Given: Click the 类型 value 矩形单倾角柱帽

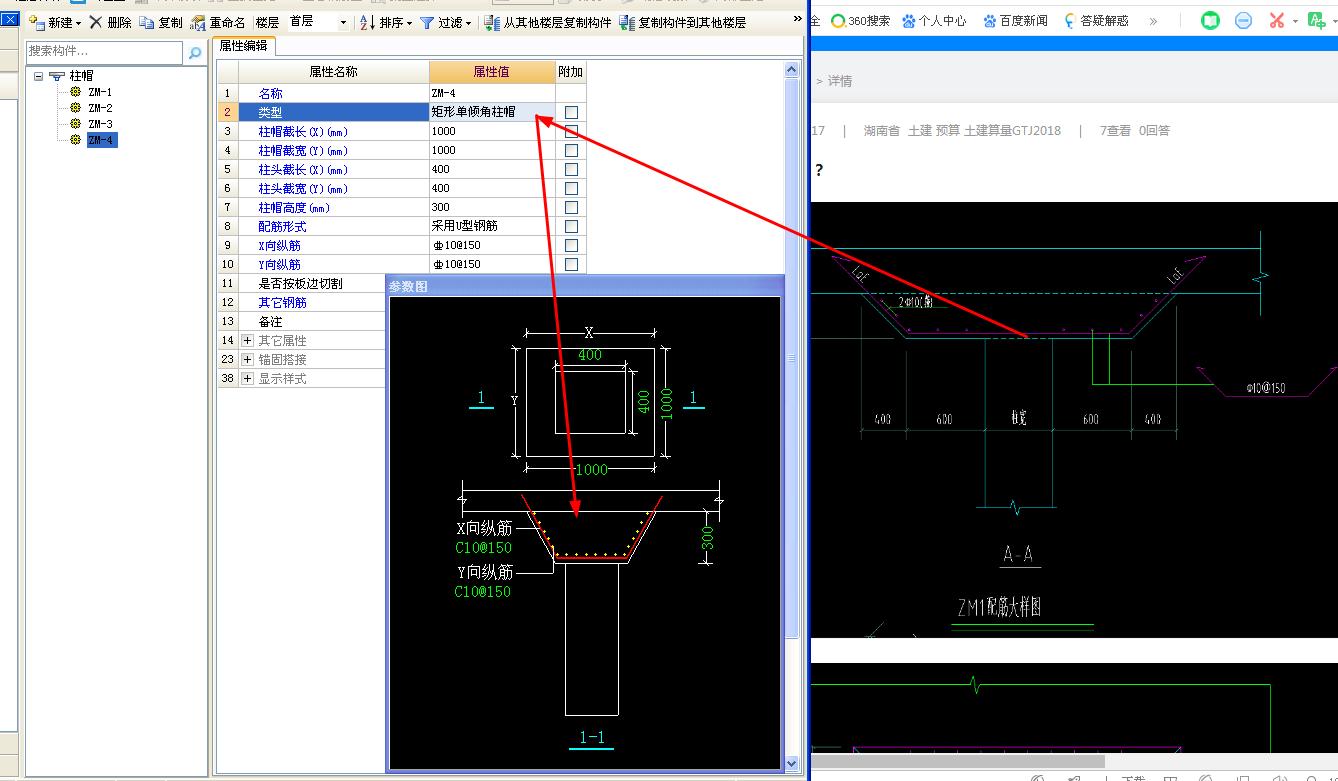Looking at the screenshot, I should pyautogui.click(x=492, y=112).
